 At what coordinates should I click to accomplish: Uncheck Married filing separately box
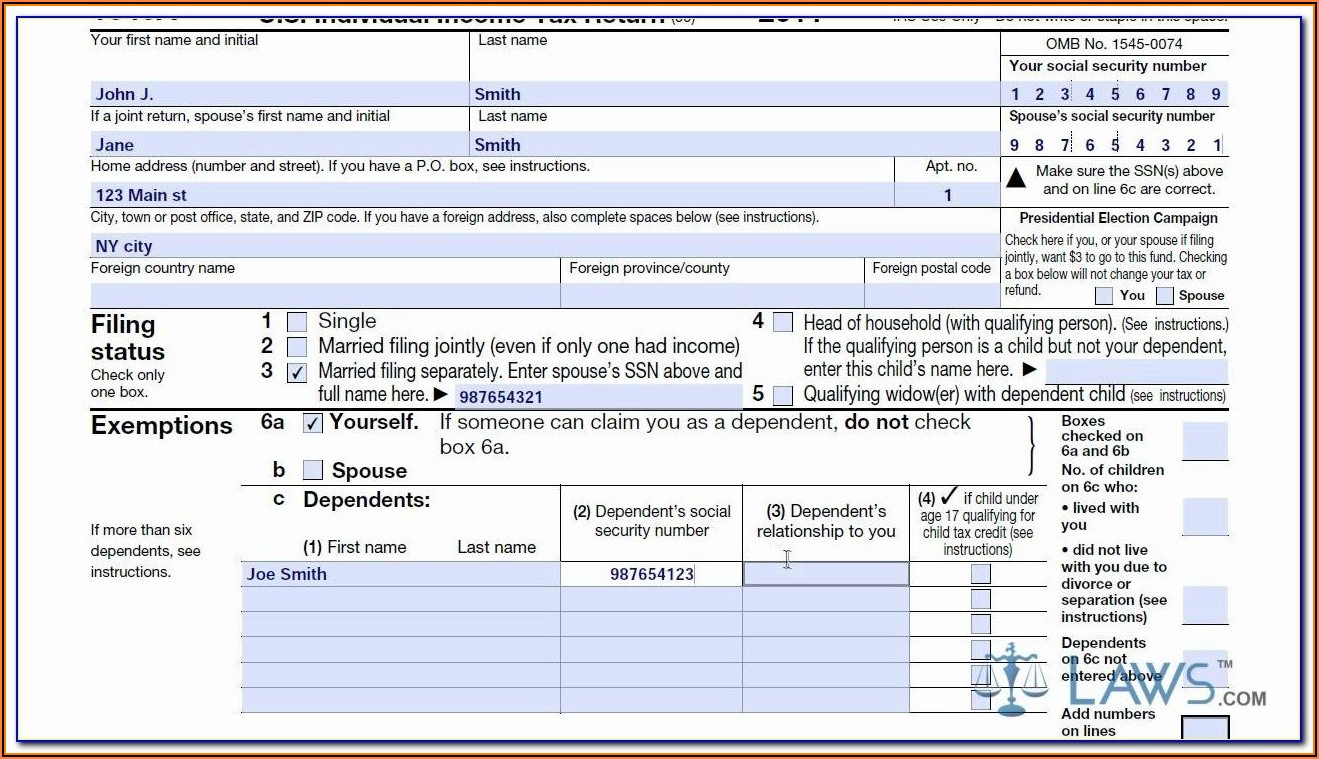coord(297,372)
